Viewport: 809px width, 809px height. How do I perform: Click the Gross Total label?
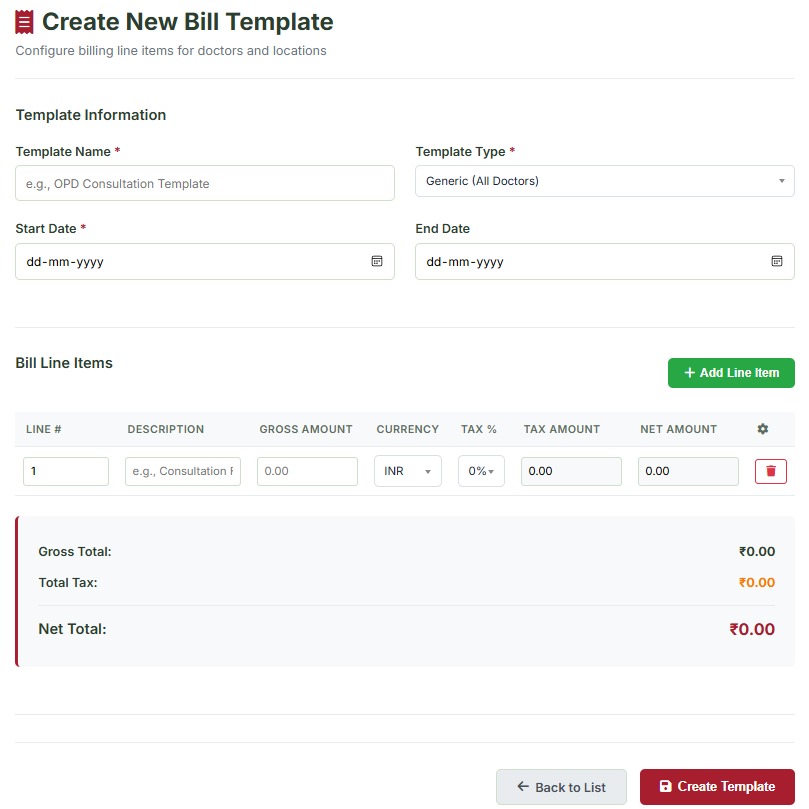pos(75,552)
